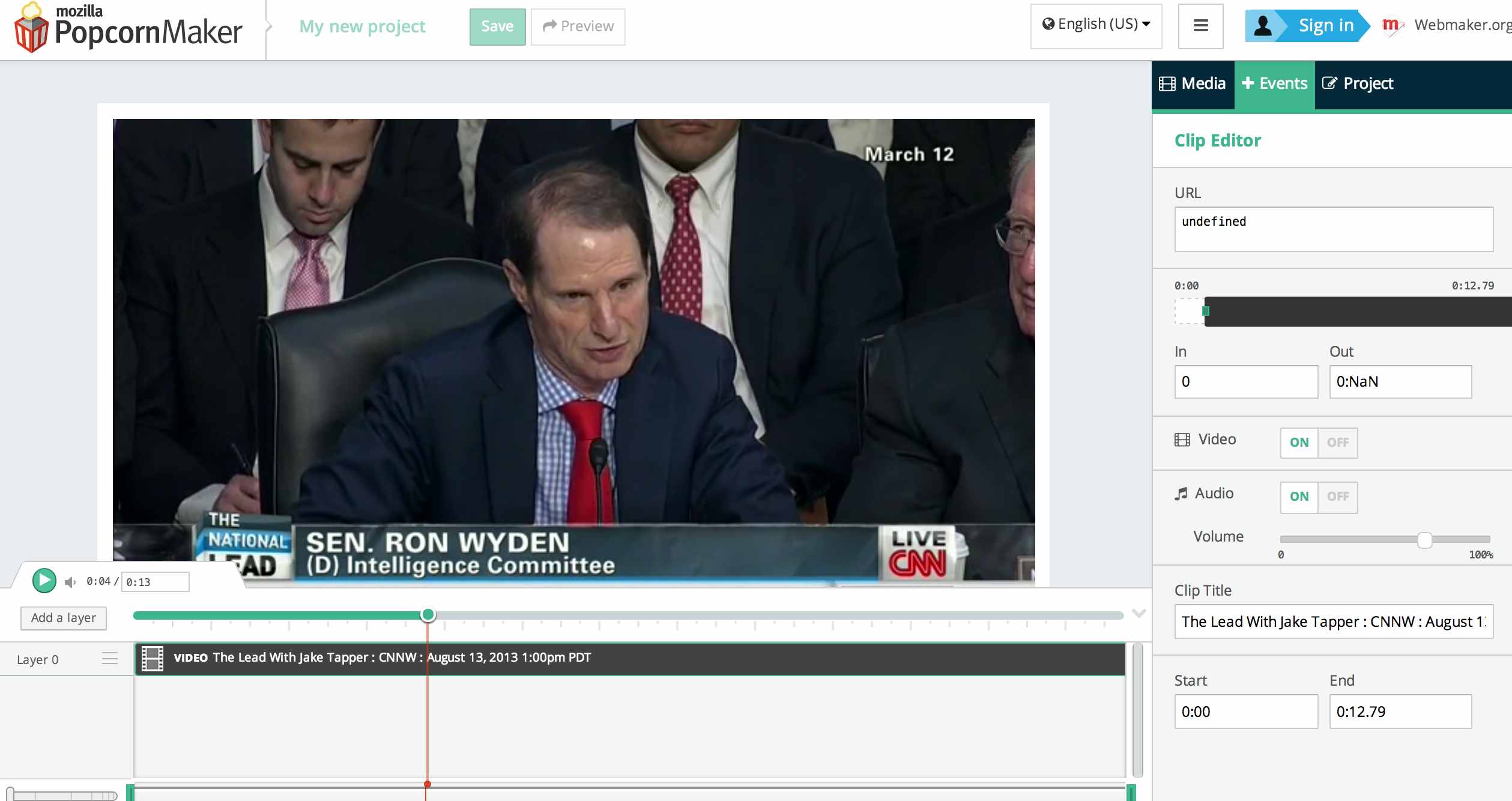Screen dimensions: 1512x801
Task: Click the timeline vertical scrollbar
Action: [1137, 711]
